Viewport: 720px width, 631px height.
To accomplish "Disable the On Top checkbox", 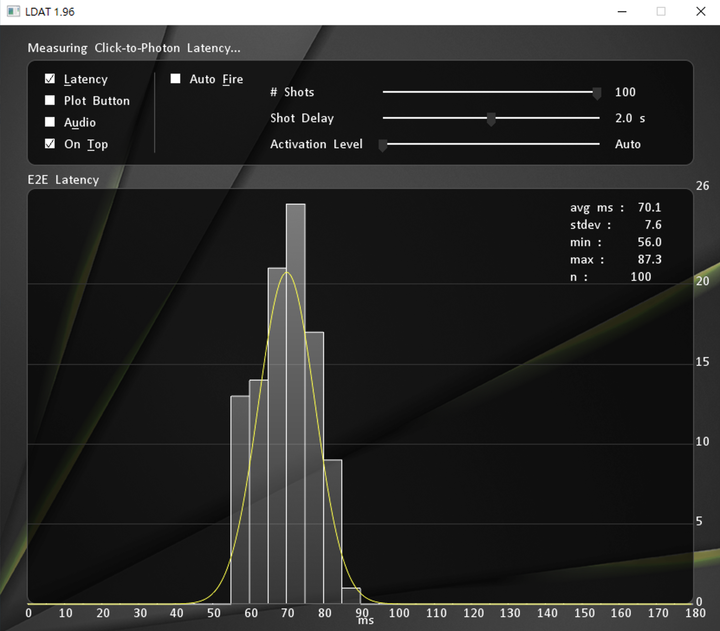I will click(50, 144).
